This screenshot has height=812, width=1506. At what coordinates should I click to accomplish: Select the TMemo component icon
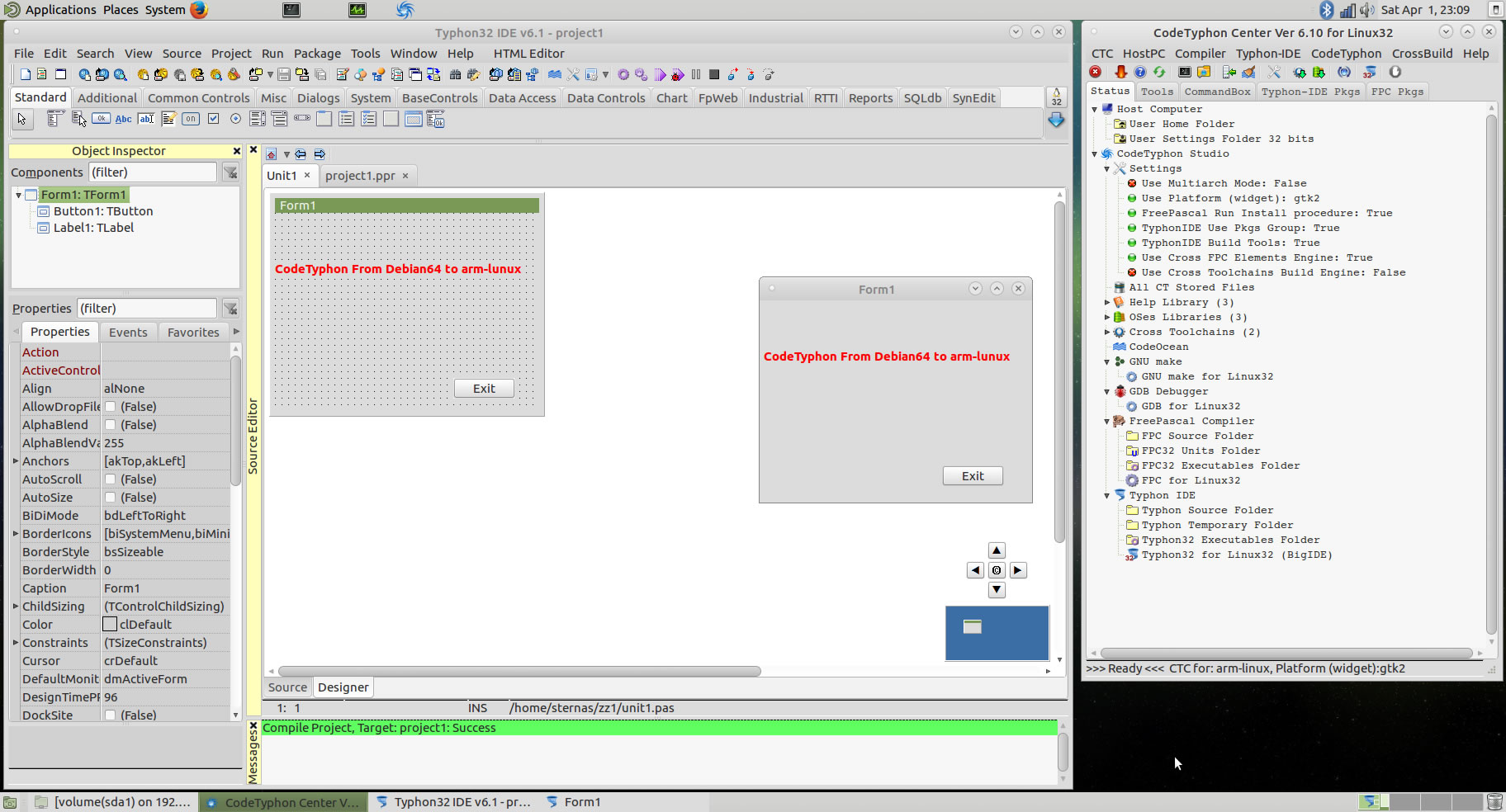pos(168,119)
